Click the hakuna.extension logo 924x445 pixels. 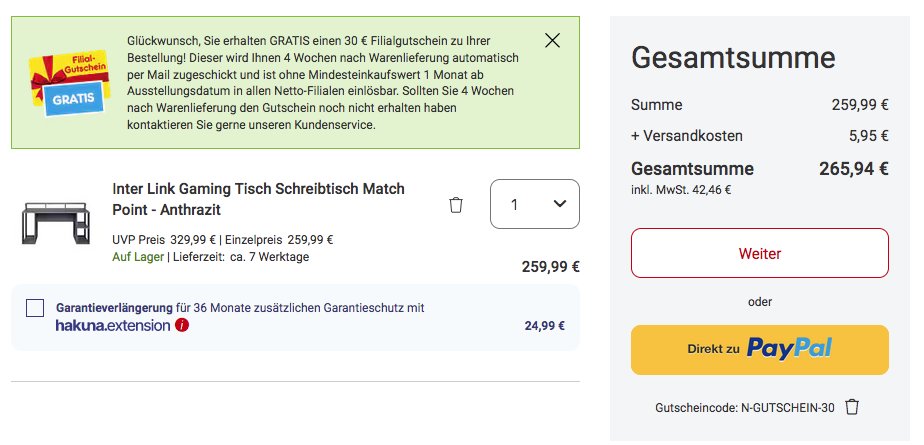113,325
